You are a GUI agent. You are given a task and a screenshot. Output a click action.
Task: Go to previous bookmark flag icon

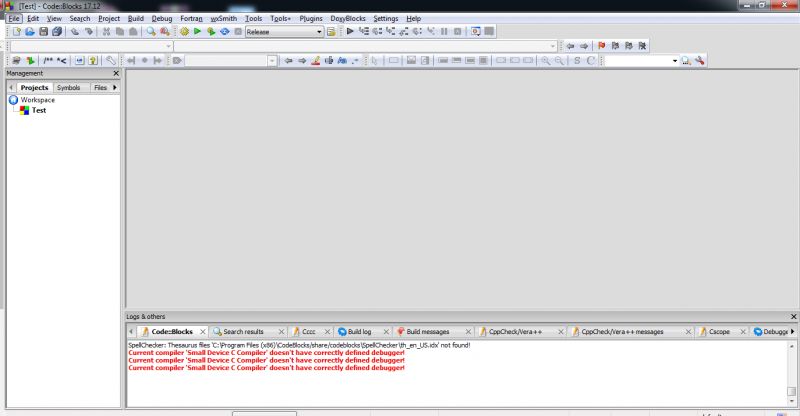point(615,46)
